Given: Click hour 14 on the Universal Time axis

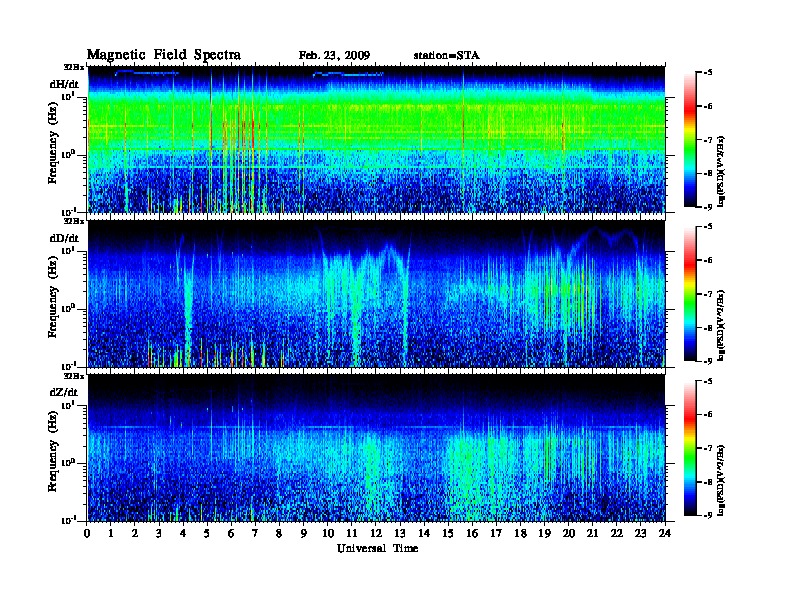Looking at the screenshot, I should pyautogui.click(x=424, y=533).
